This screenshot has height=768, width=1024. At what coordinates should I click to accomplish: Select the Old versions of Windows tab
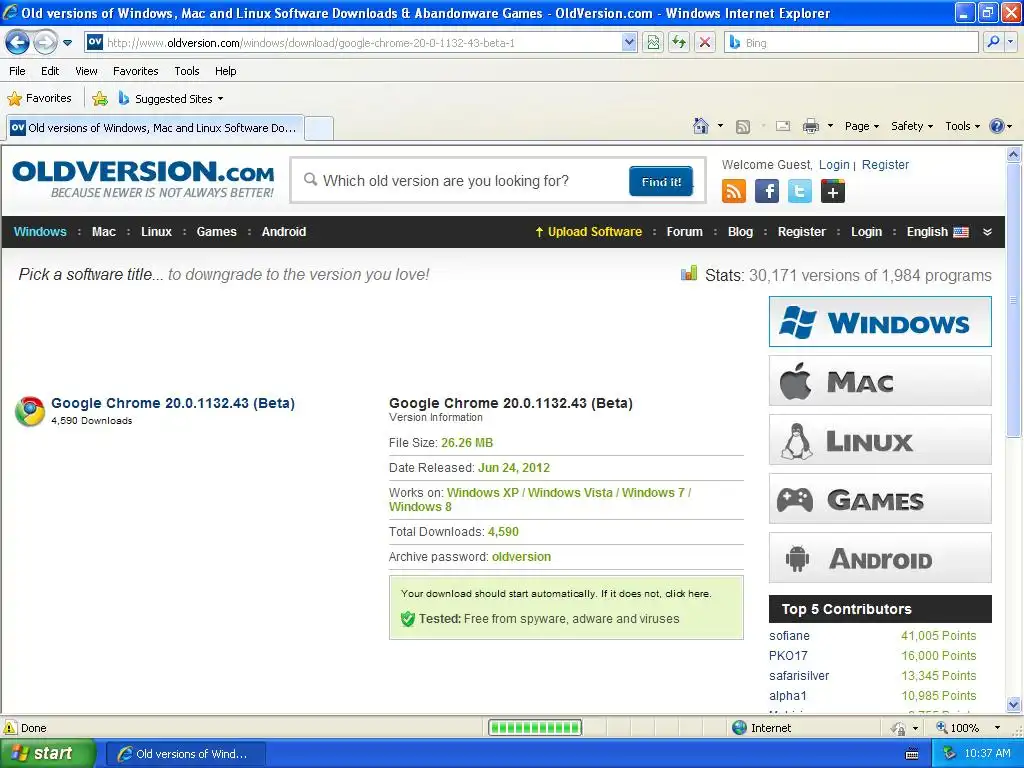pyautogui.click(x=155, y=128)
